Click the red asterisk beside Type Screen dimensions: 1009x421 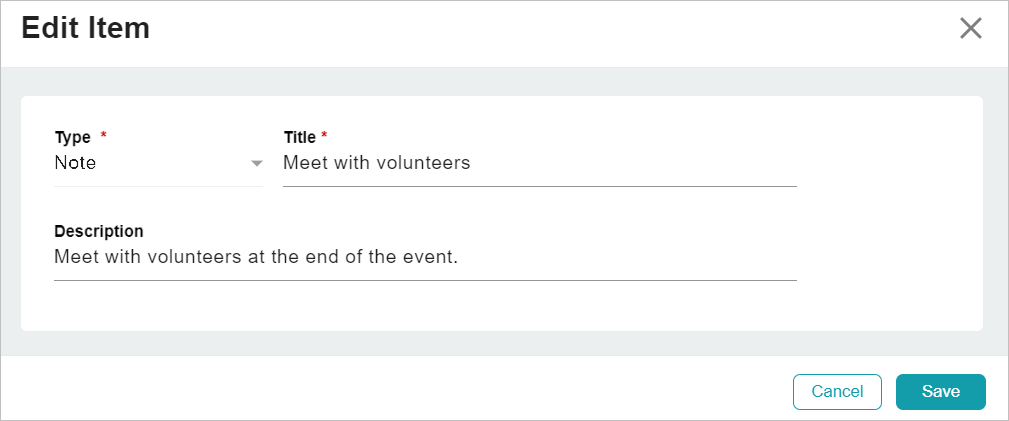point(104,136)
